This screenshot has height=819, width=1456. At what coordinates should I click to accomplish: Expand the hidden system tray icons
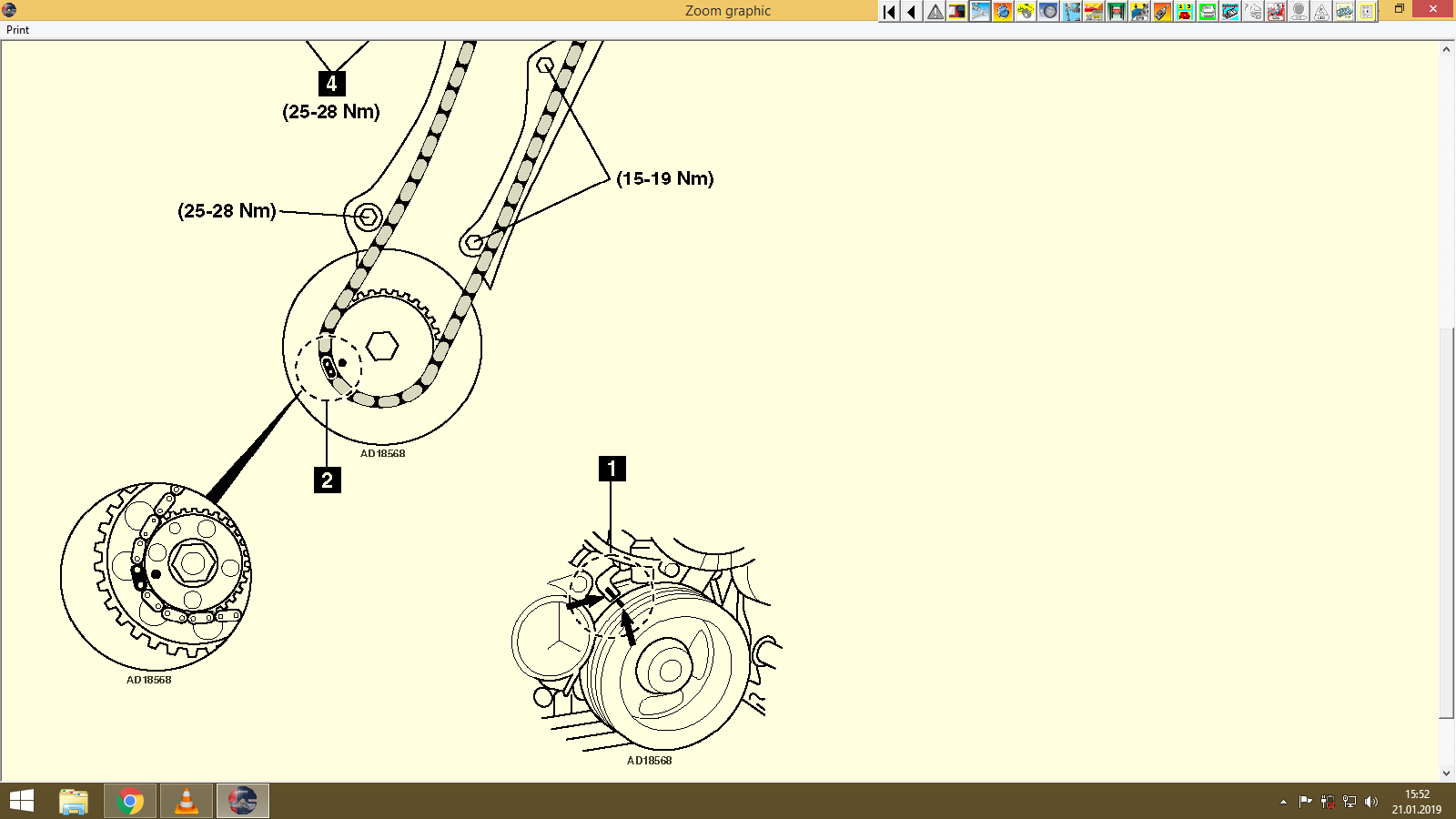tap(1281, 802)
